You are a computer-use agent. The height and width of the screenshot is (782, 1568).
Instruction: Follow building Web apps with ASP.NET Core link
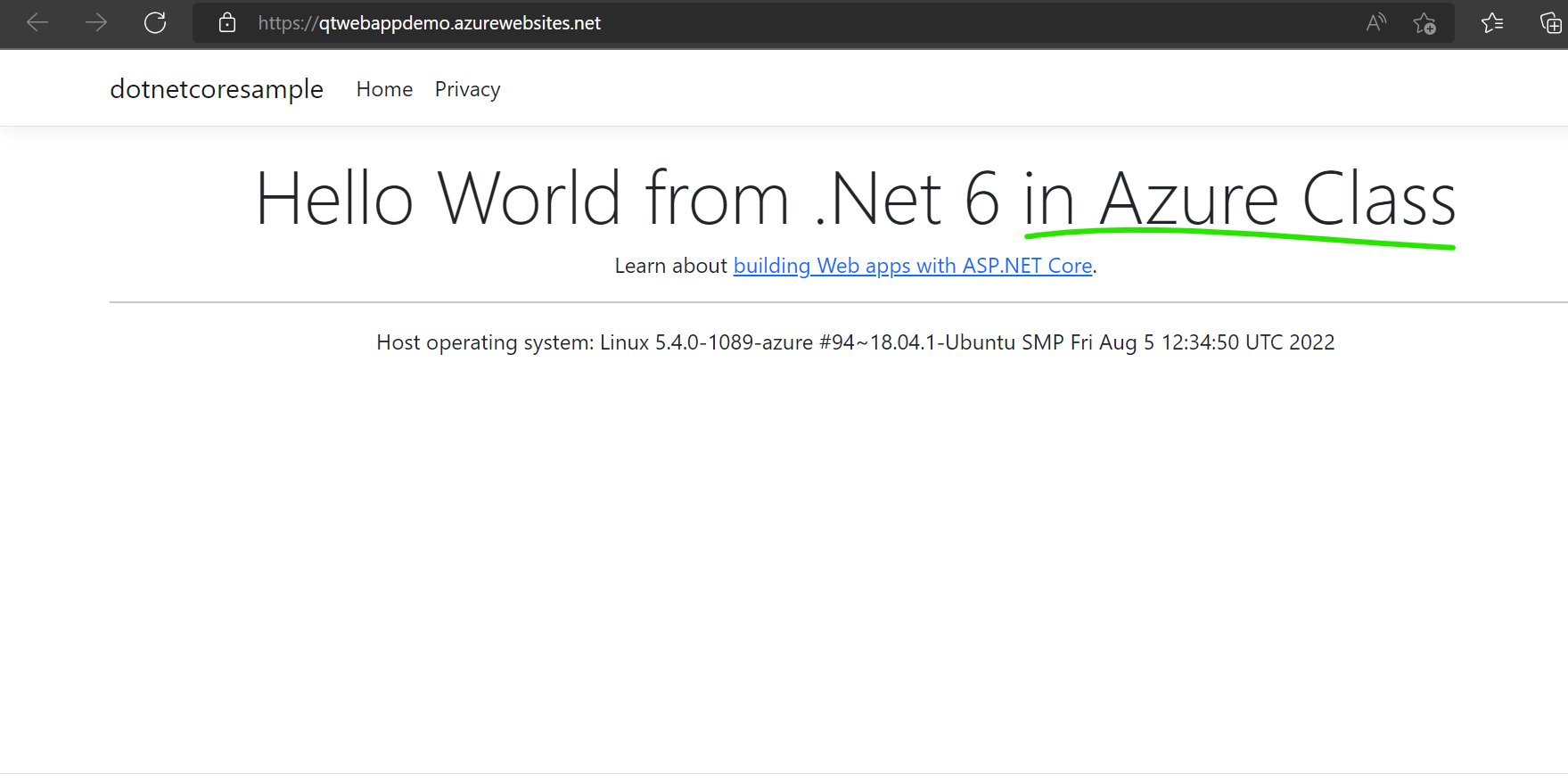point(913,266)
